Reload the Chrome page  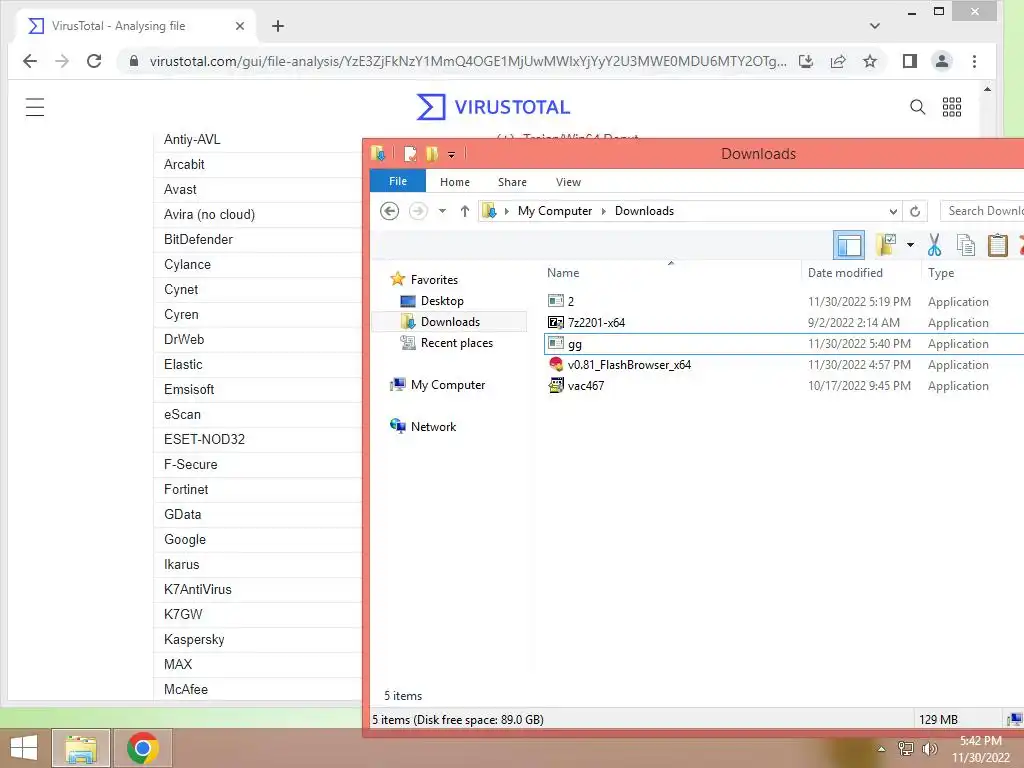94,61
